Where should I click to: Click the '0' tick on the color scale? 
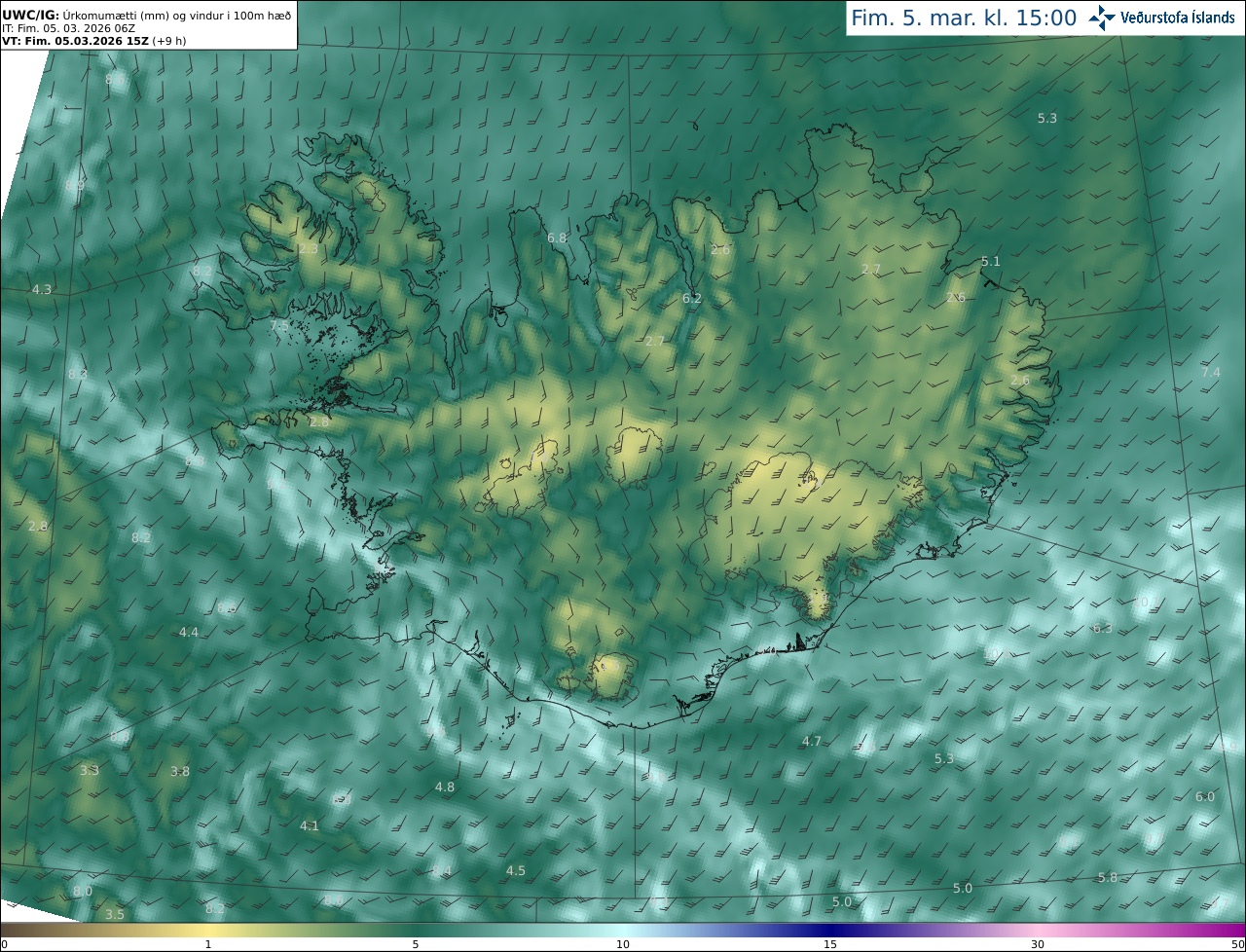click(4, 944)
